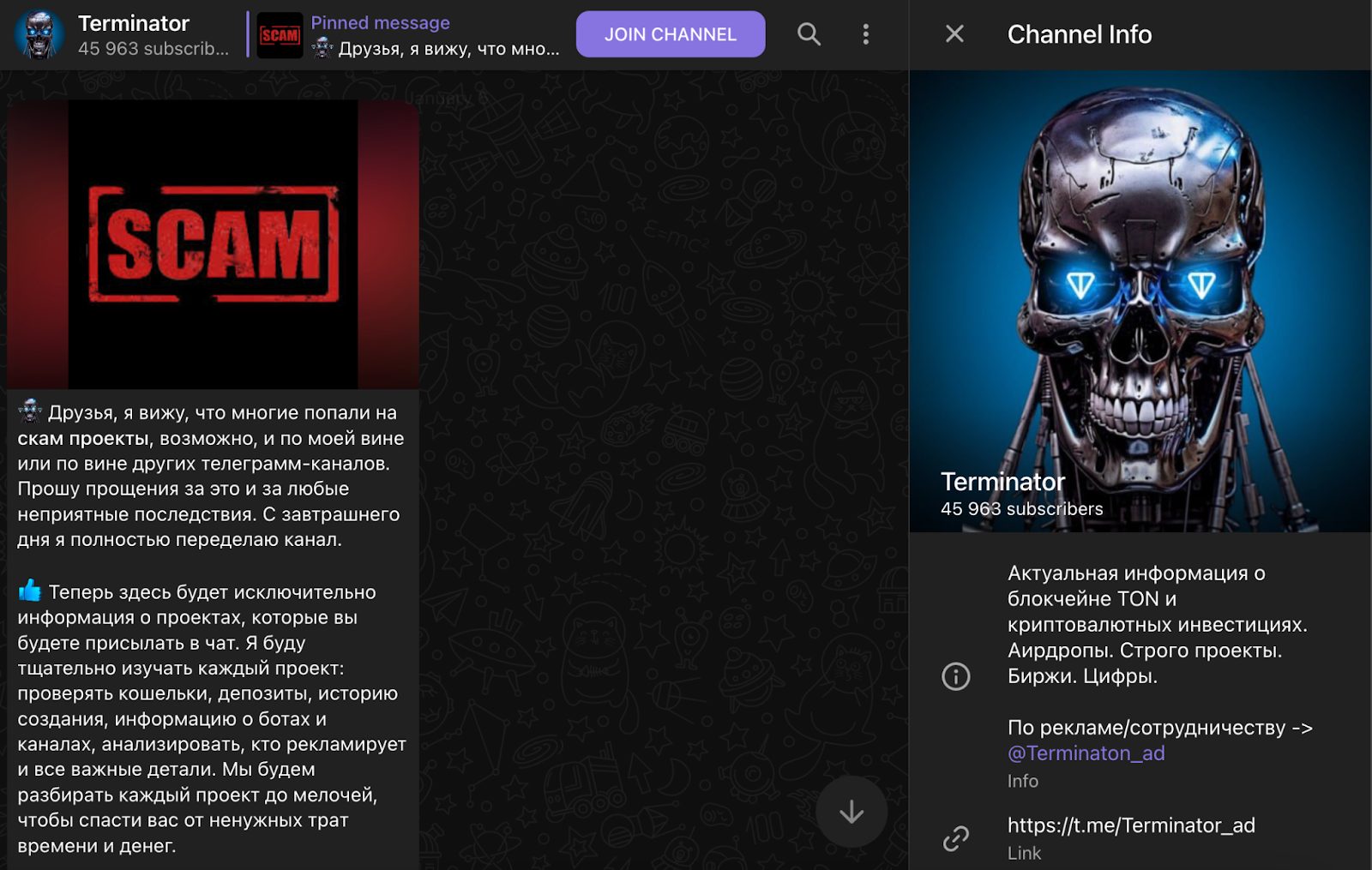Open the three-dot more options menu
1372x870 pixels.
tap(866, 34)
